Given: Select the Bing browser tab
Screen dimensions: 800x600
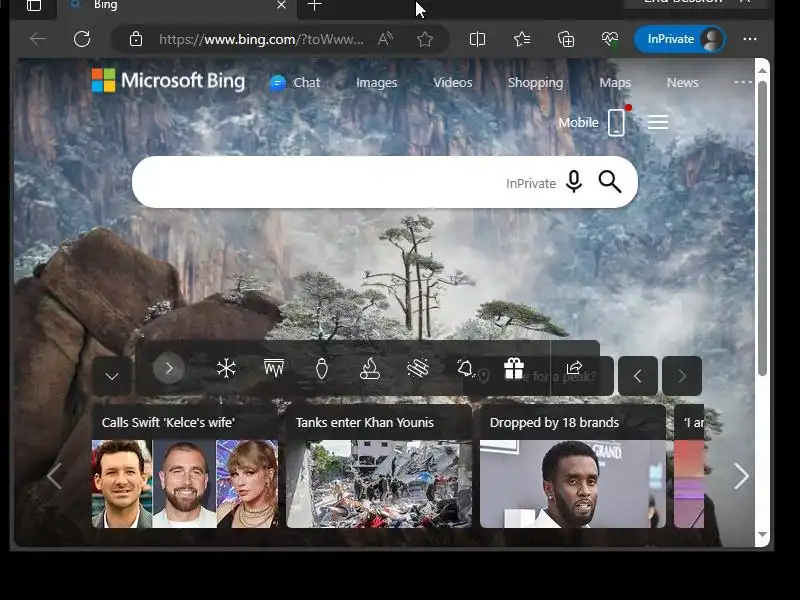Looking at the screenshot, I should [176, 6].
